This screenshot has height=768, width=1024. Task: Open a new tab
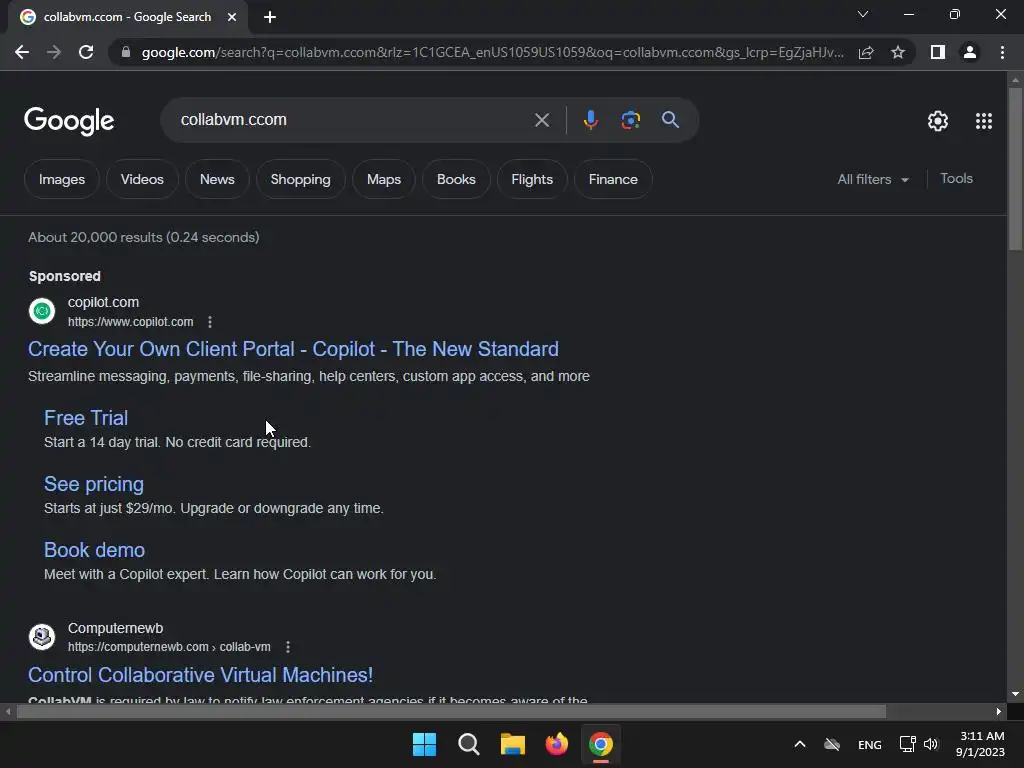tap(270, 17)
